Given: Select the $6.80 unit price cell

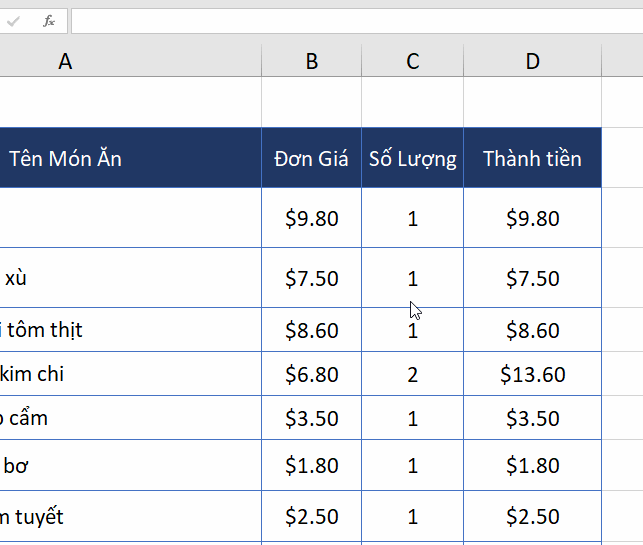Looking at the screenshot, I should (312, 374).
